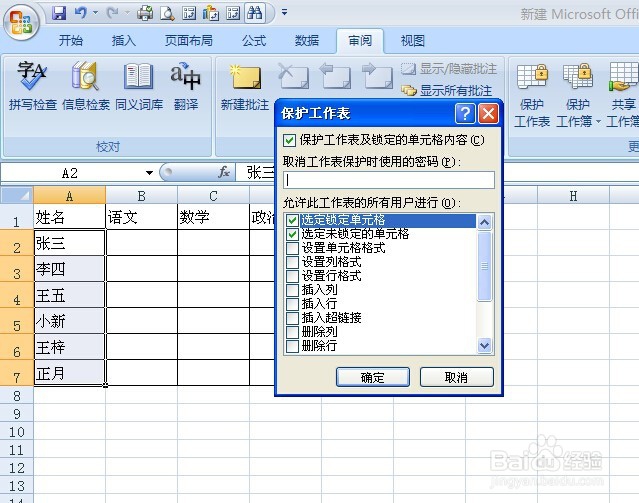The width and height of the screenshot is (639, 503).
Task: Customize the quick access toolbar dropdown
Action: pyautogui.click(x=284, y=13)
